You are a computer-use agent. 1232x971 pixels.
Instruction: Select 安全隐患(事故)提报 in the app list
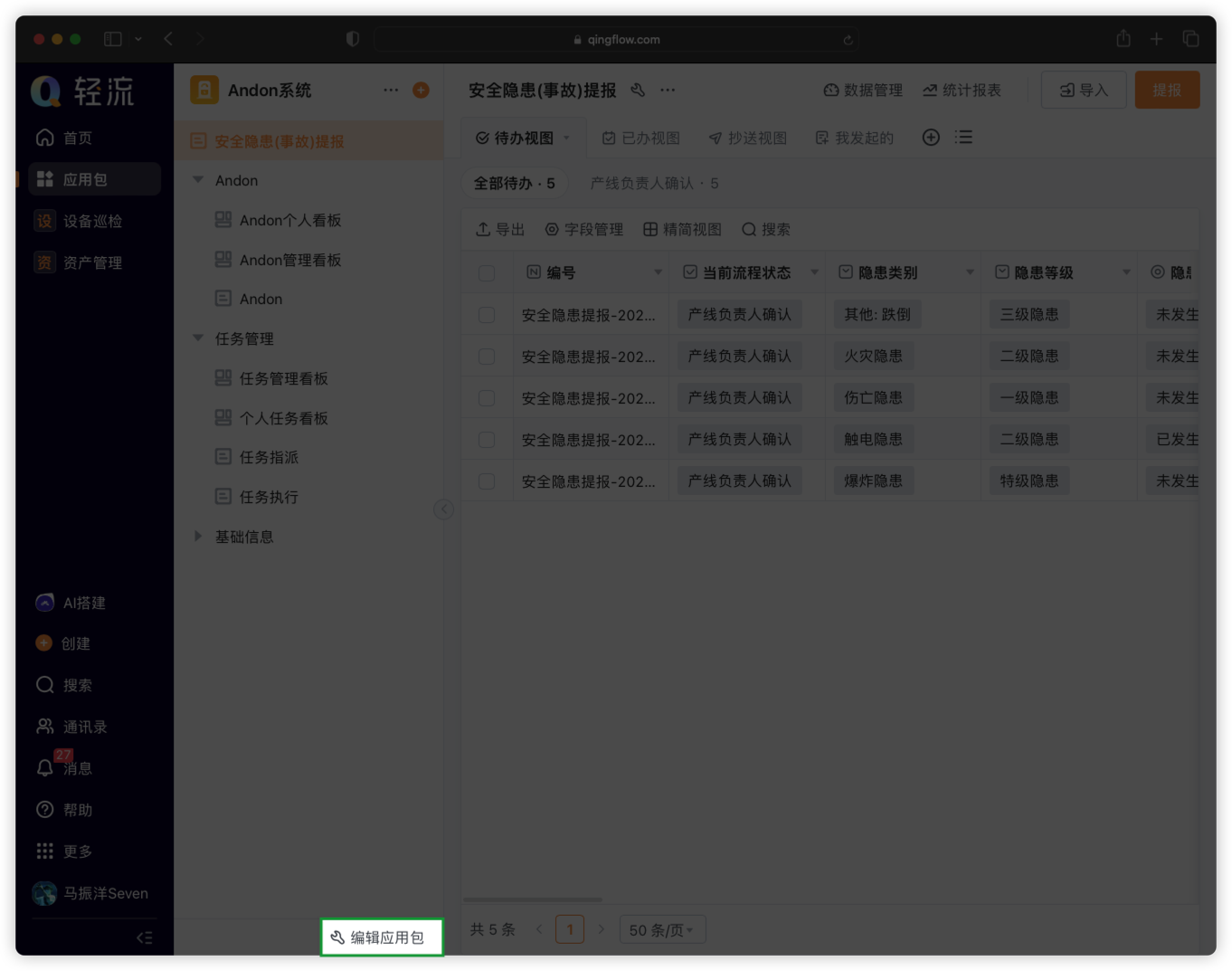pos(308,141)
